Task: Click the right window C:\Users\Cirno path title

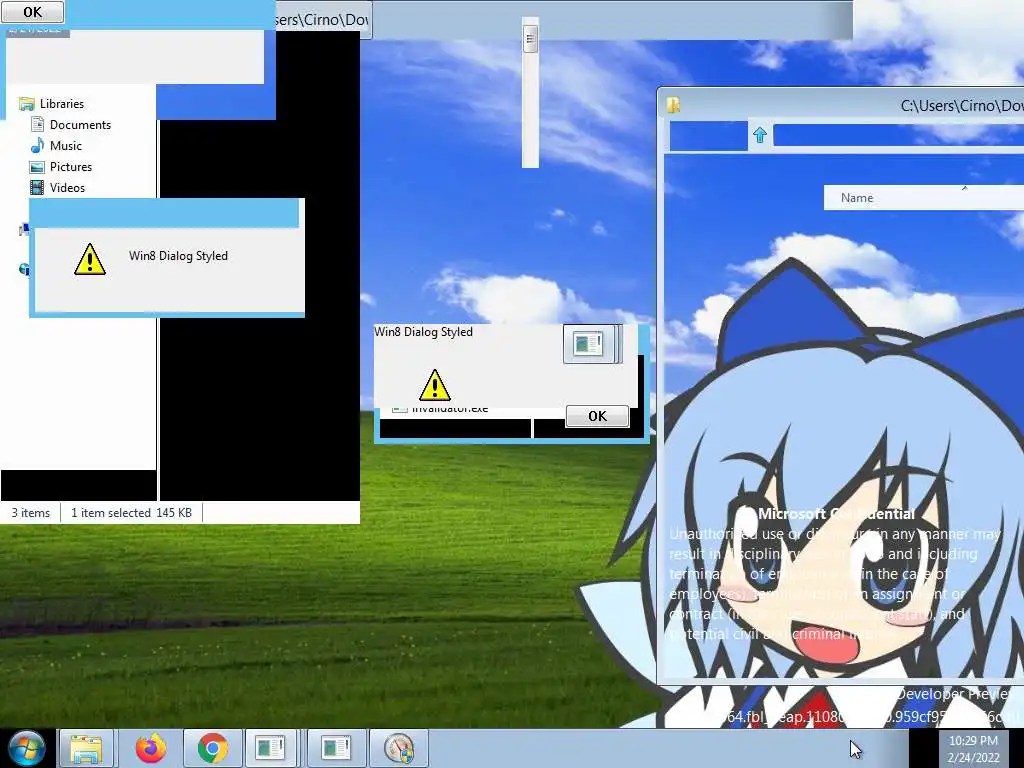Action: [x=961, y=105]
